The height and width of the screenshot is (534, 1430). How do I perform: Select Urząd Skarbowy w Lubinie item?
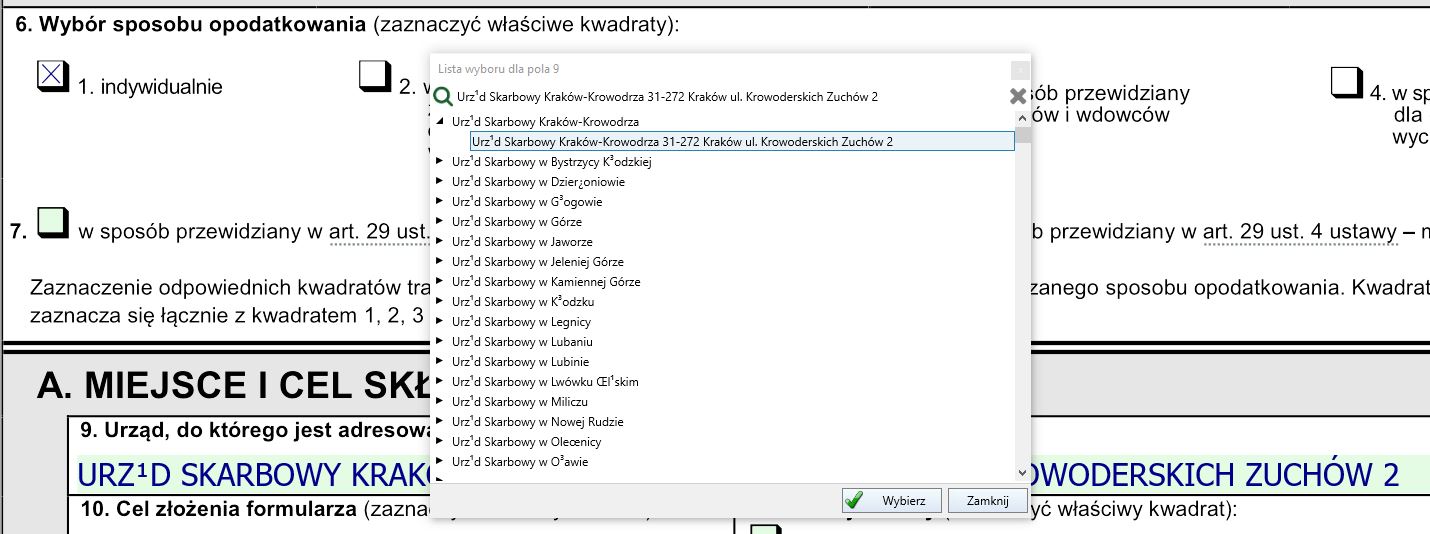click(520, 362)
